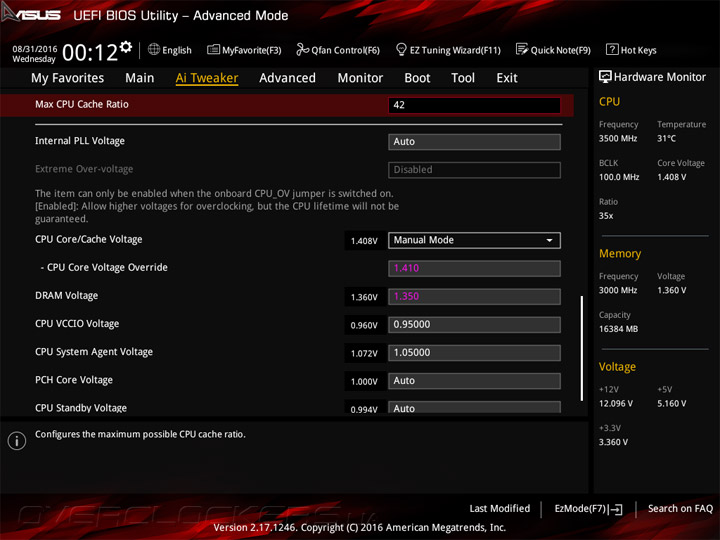720x540 pixels.
Task: Edit CPU System Agent Voltage field
Action: click(474, 353)
